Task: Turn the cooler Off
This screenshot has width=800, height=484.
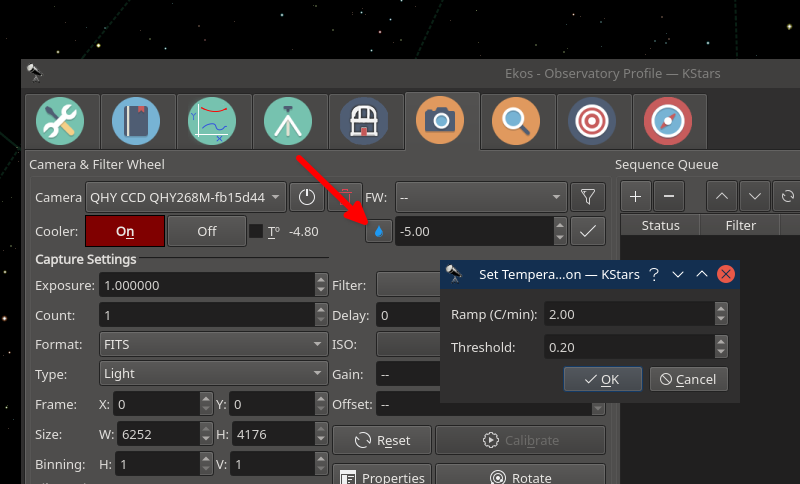Action: point(207,231)
